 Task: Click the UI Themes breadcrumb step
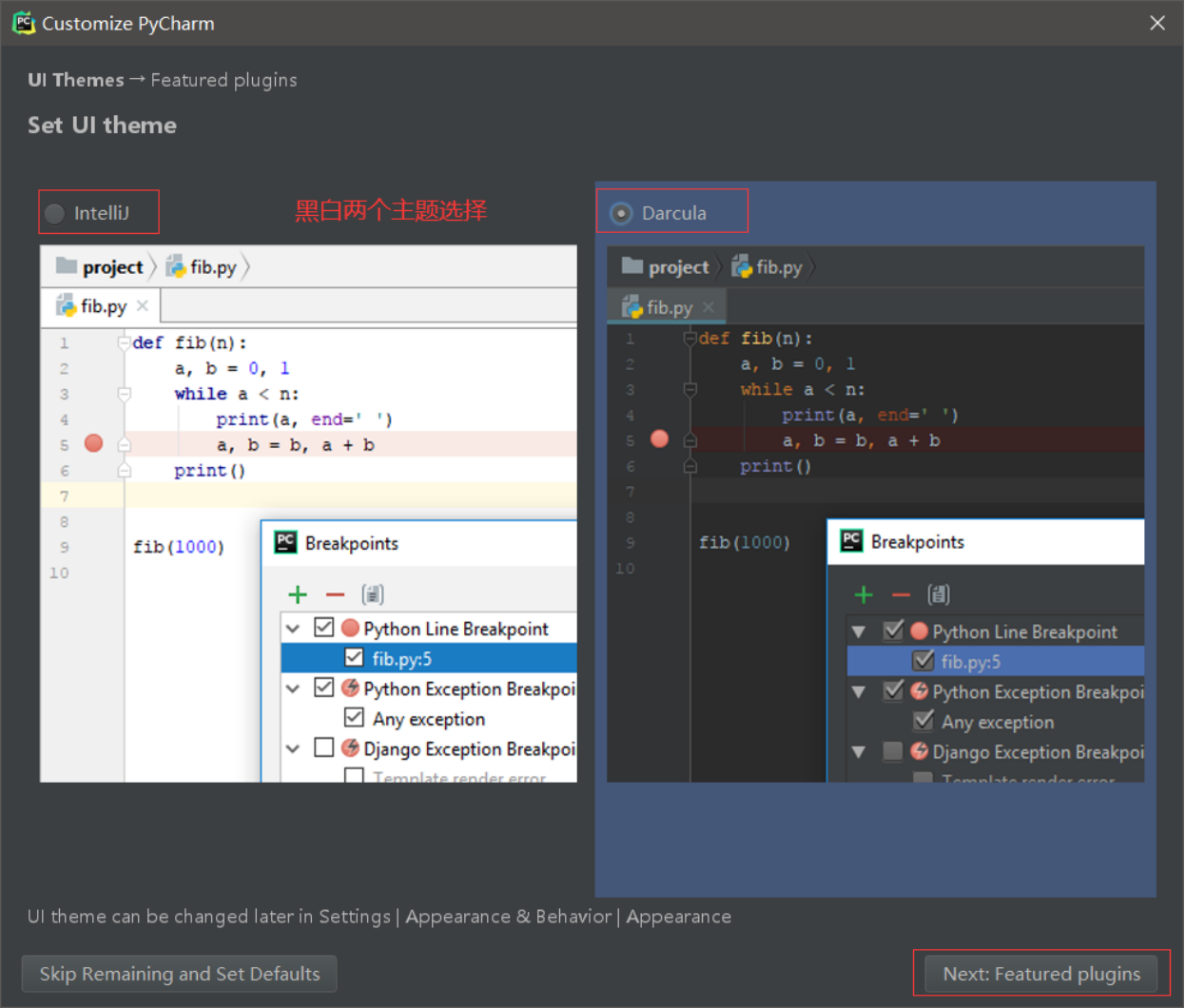(x=76, y=80)
